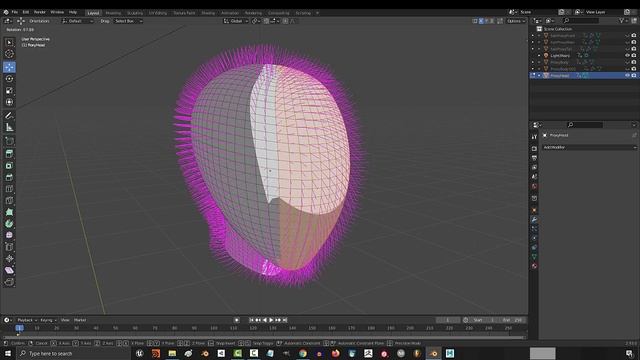Select the Bevel tool
The height and width of the screenshot is (360, 640).
(x=9, y=178)
